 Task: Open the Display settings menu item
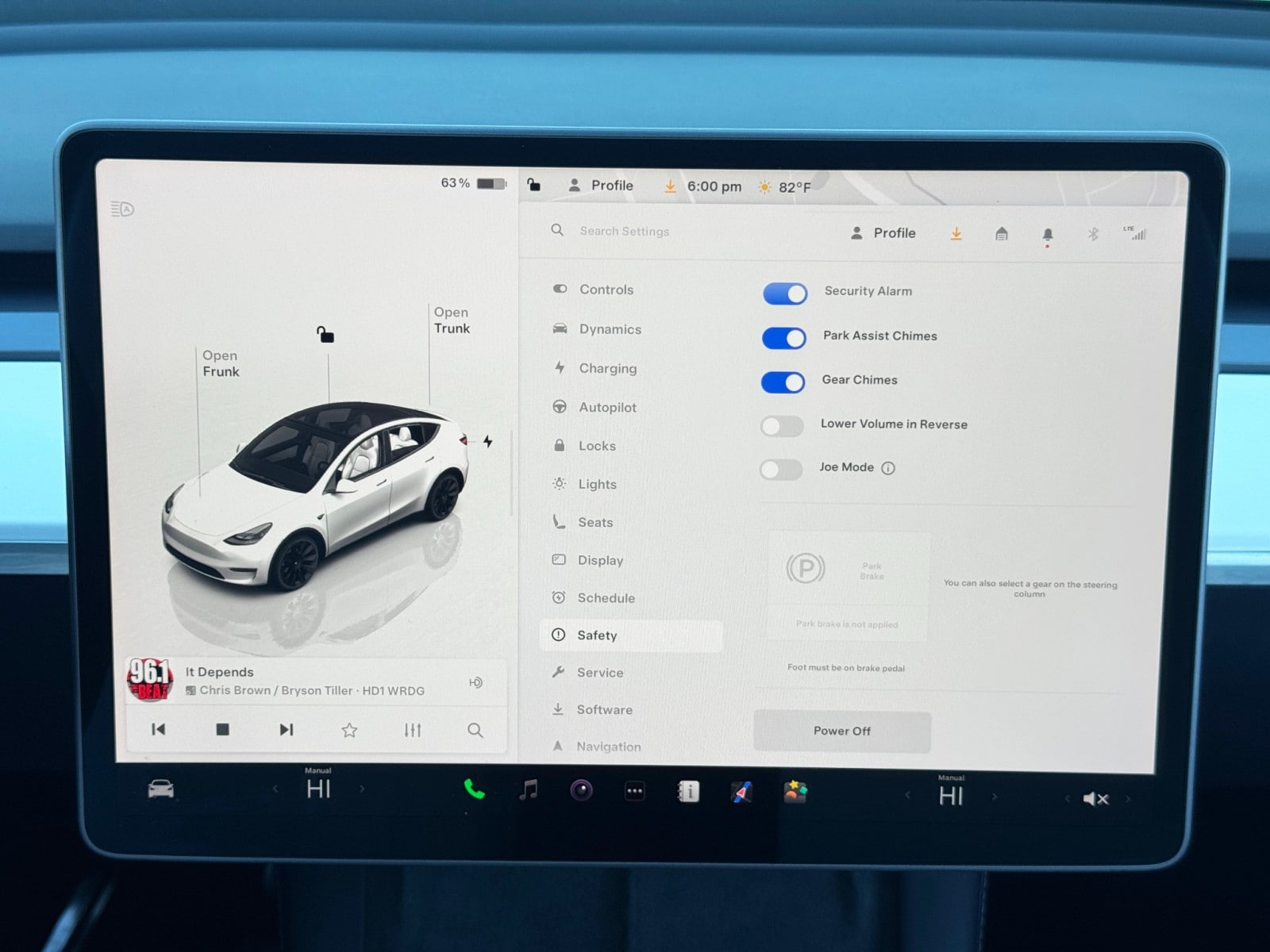click(600, 560)
